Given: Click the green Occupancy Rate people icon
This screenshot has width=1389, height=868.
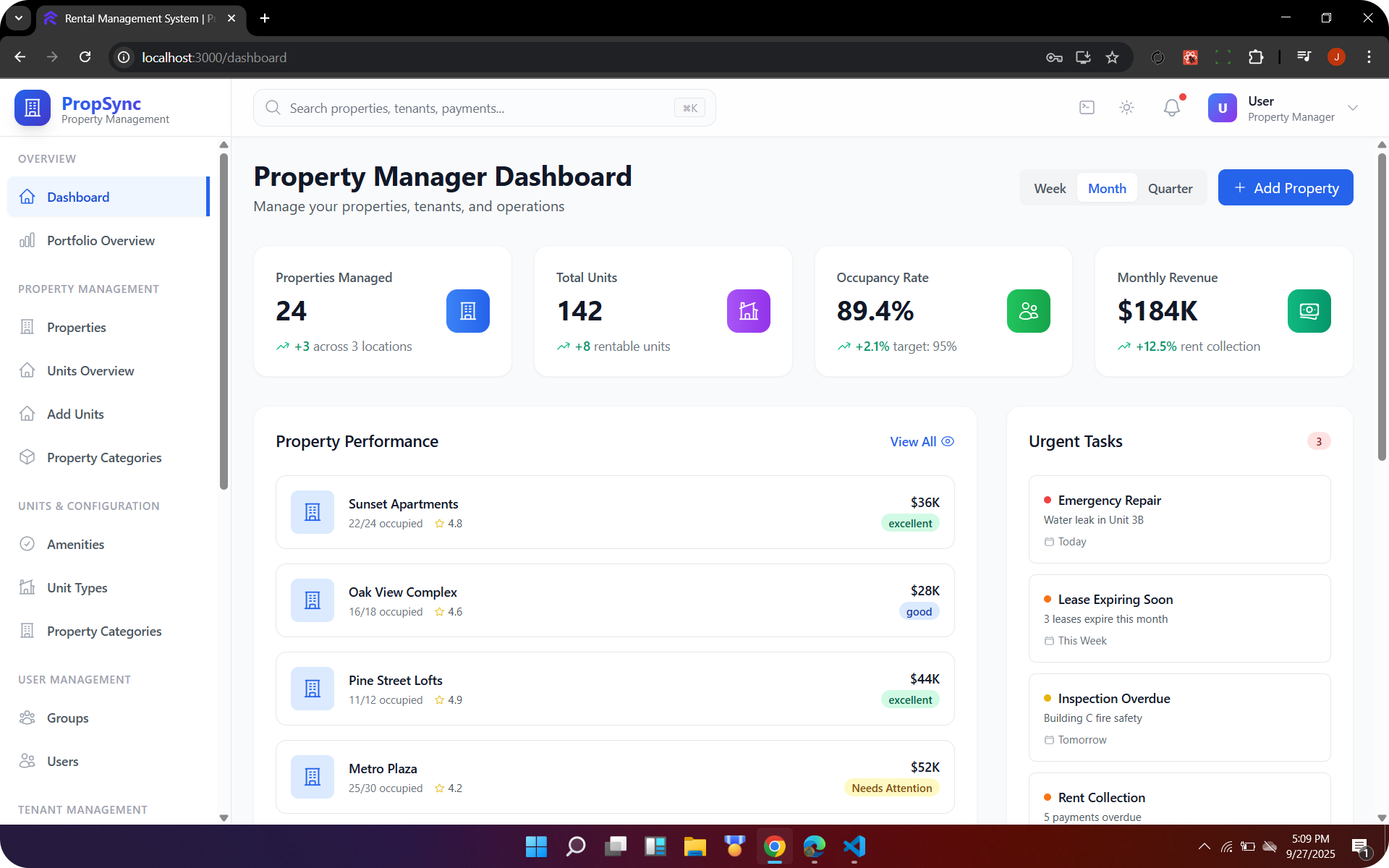Looking at the screenshot, I should [x=1029, y=311].
